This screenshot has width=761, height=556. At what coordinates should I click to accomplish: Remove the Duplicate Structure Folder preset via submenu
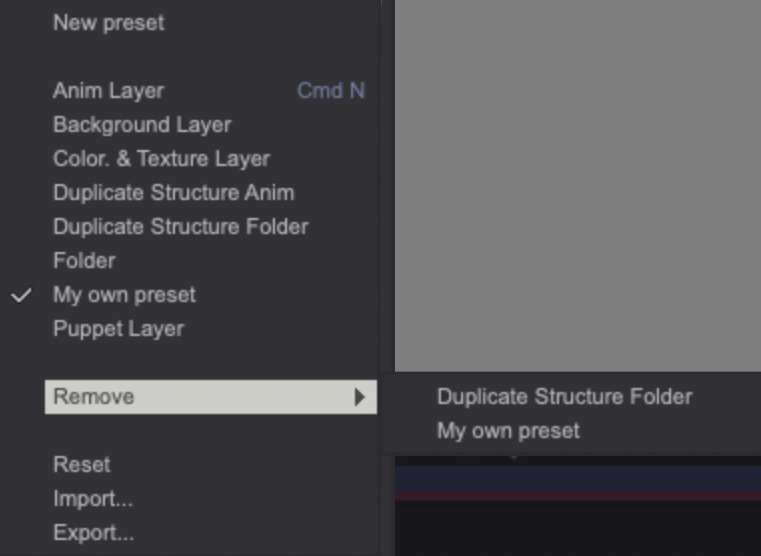(x=564, y=396)
